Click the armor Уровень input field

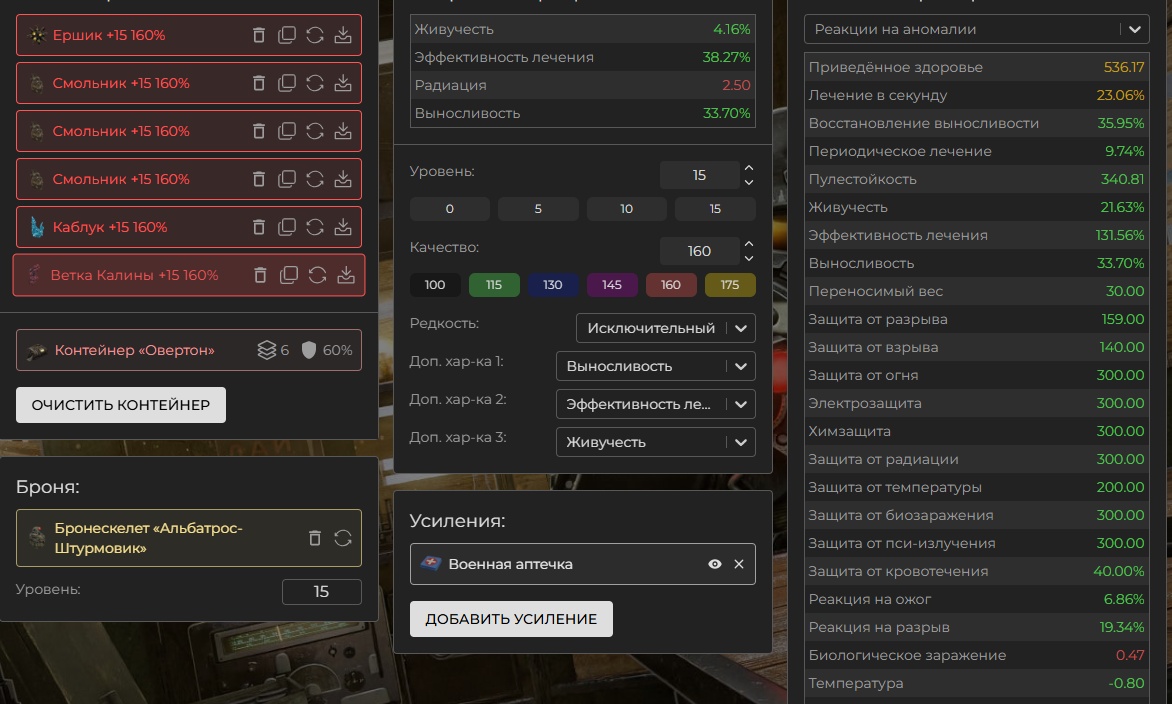pyautogui.click(x=321, y=591)
